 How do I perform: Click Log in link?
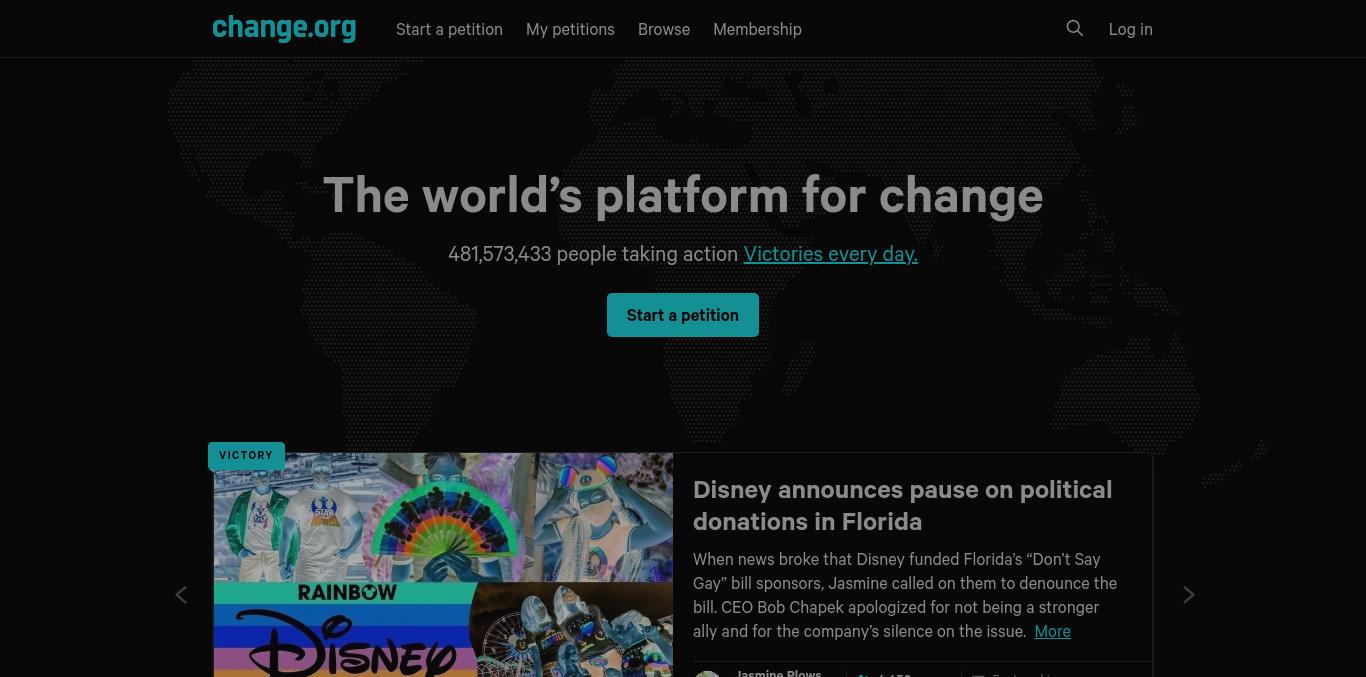coord(1130,29)
